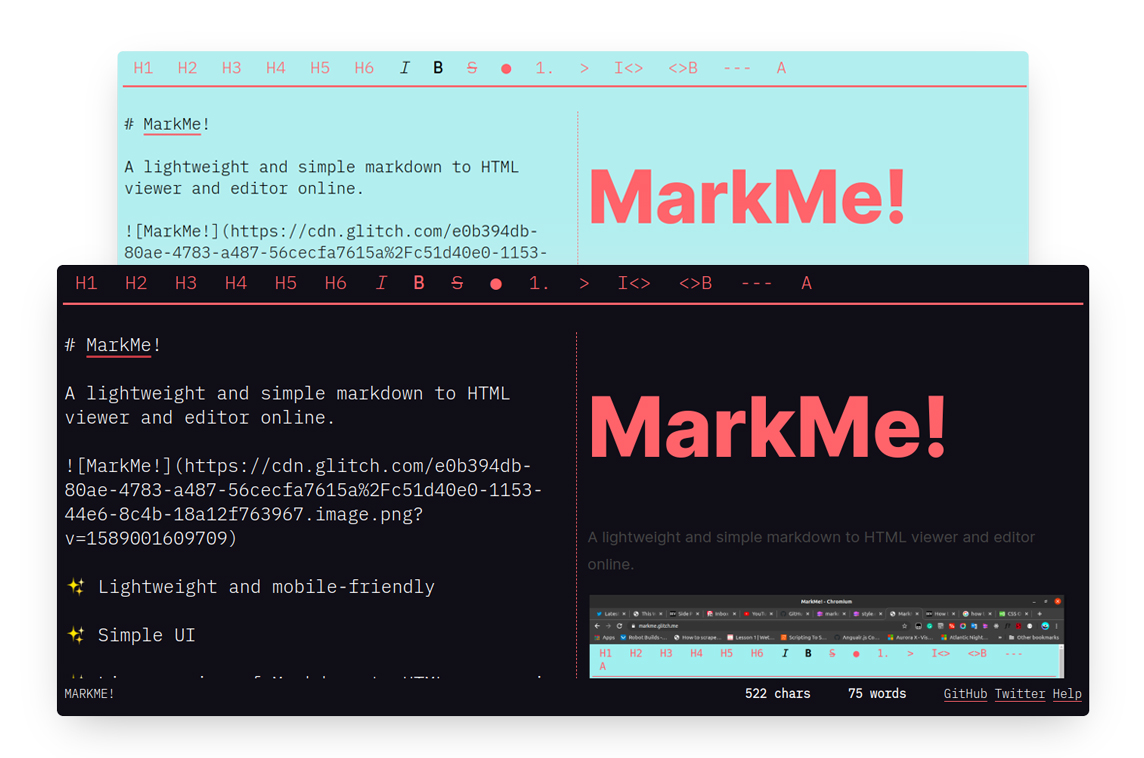The width and height of the screenshot is (1144, 758).
Task: Click the MarkMe! heading in light preview
Action: (746, 196)
